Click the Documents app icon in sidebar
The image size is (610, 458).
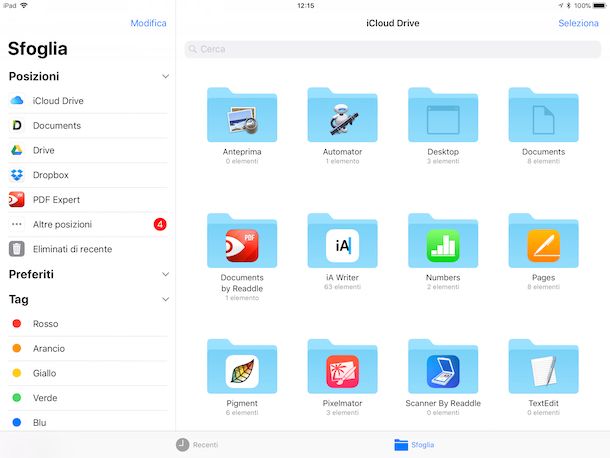17,125
